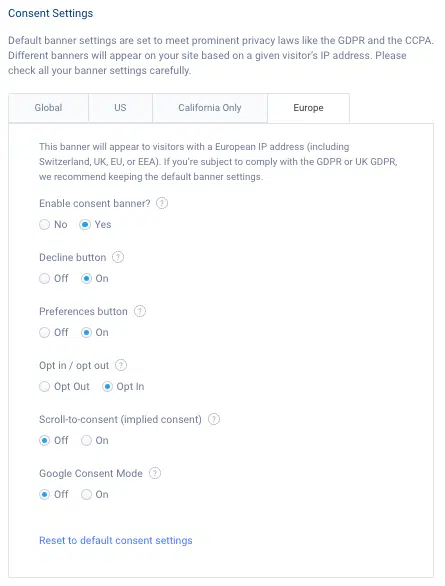
Task: Choose the Opt Out radio option
Action: tap(44, 386)
